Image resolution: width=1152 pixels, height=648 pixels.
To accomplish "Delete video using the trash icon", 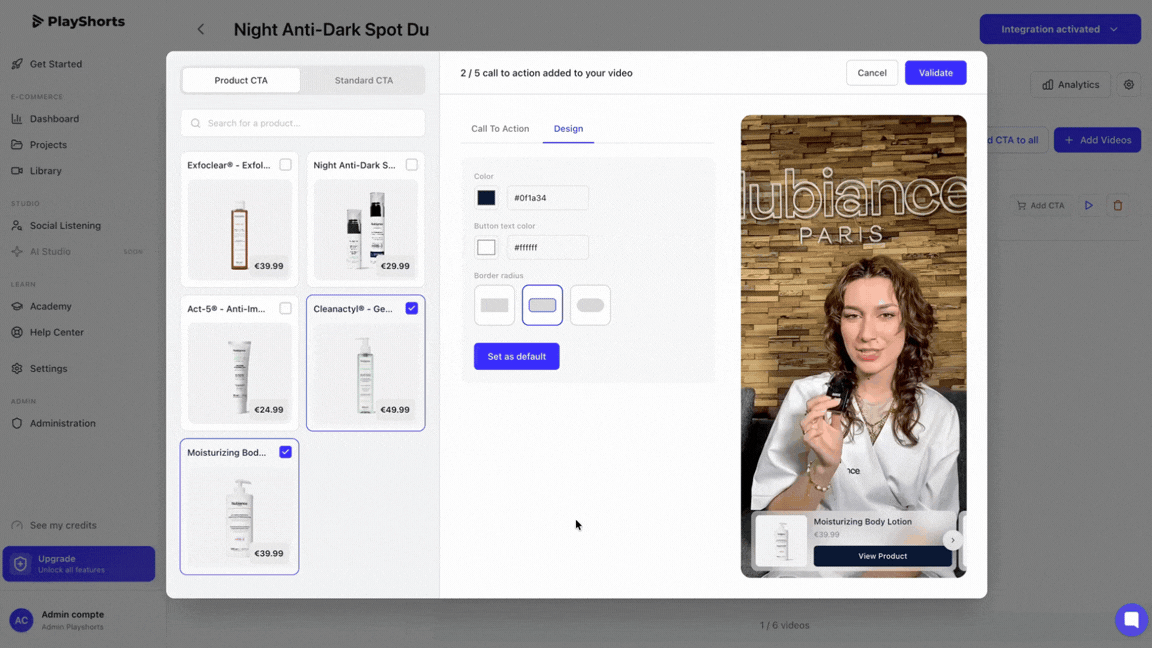I will (x=1117, y=206).
